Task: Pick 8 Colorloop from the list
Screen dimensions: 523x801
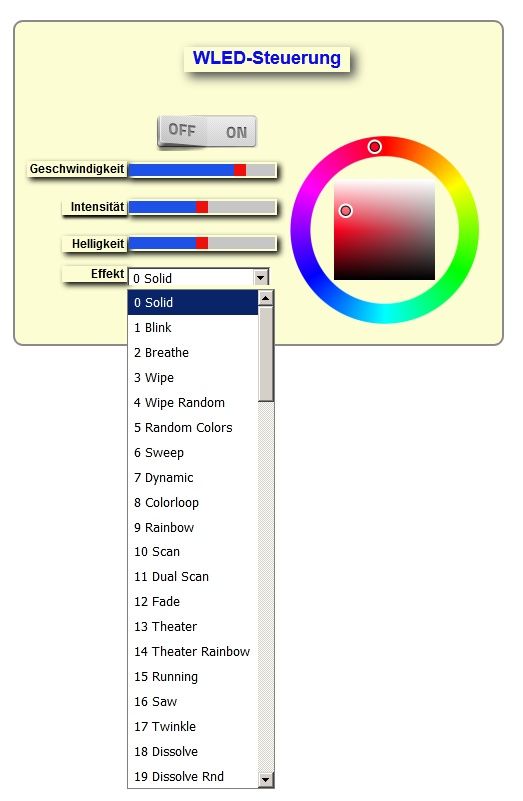Action: [x=193, y=503]
